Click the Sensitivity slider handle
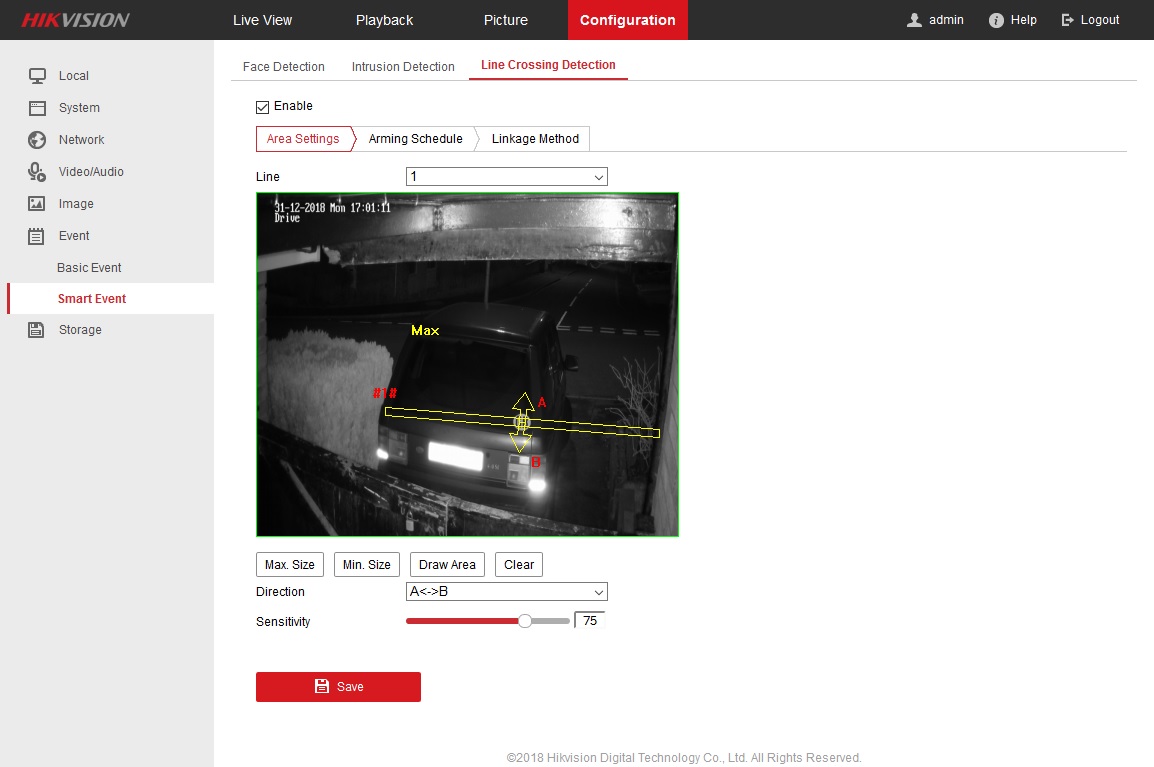 [x=524, y=621]
